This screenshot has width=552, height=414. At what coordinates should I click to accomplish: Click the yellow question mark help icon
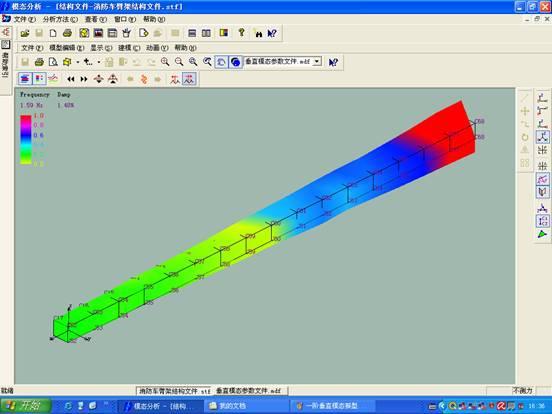click(x=241, y=33)
